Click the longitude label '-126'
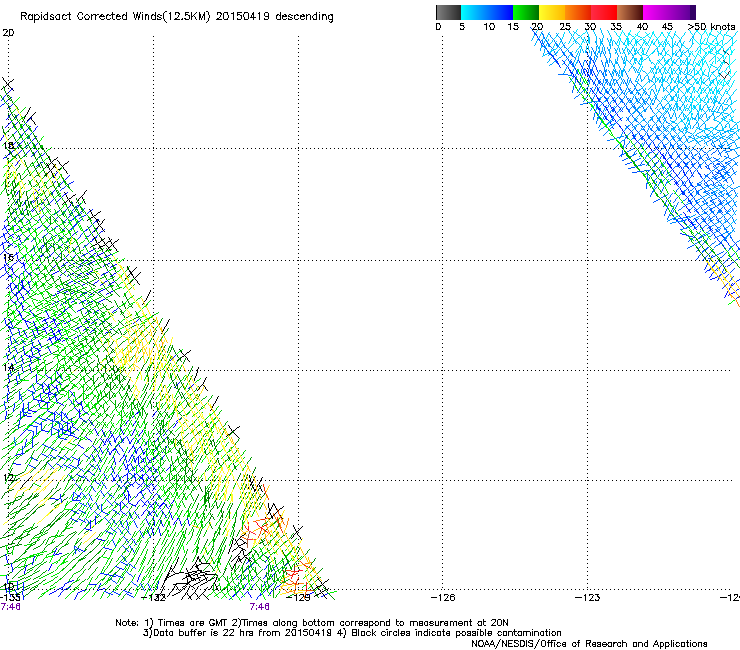The width and height of the screenshot is (740, 650). 443,598
